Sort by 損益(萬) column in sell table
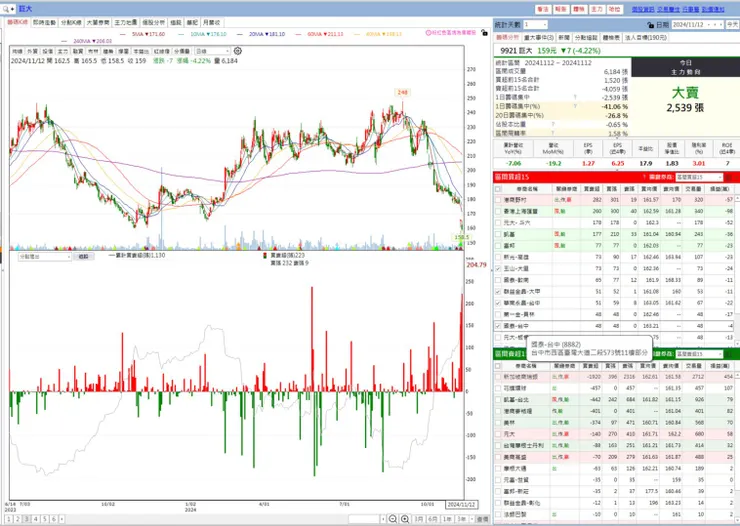This screenshot has height=526, width=740. point(719,366)
